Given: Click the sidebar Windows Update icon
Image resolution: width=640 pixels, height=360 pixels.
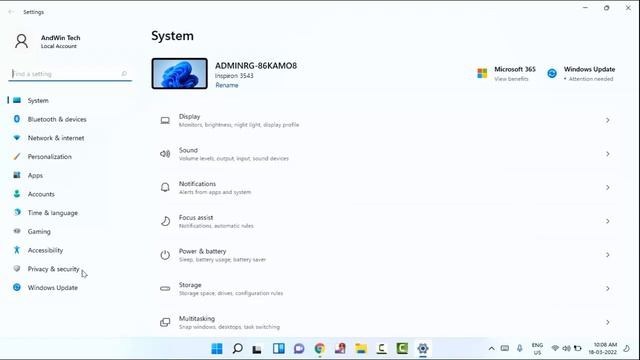Looking at the screenshot, I should click(x=17, y=287).
